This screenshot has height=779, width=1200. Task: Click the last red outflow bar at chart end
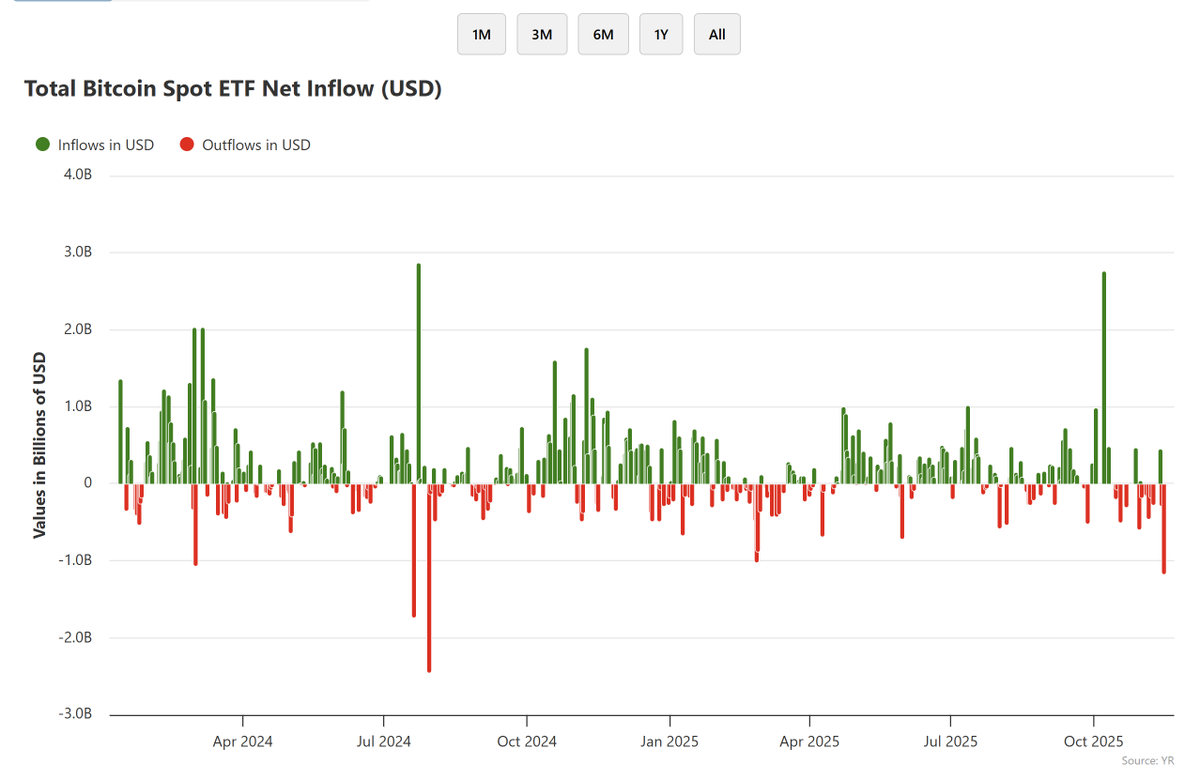[1164, 529]
